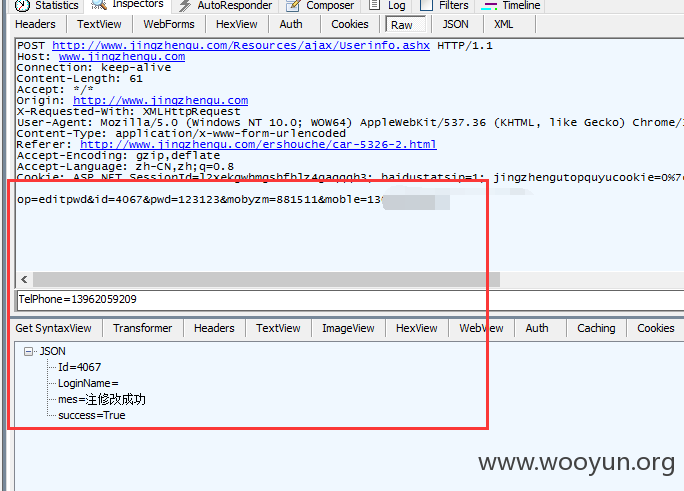684x491 pixels.
Task: Click the Origin header URL link
Action: point(161,100)
